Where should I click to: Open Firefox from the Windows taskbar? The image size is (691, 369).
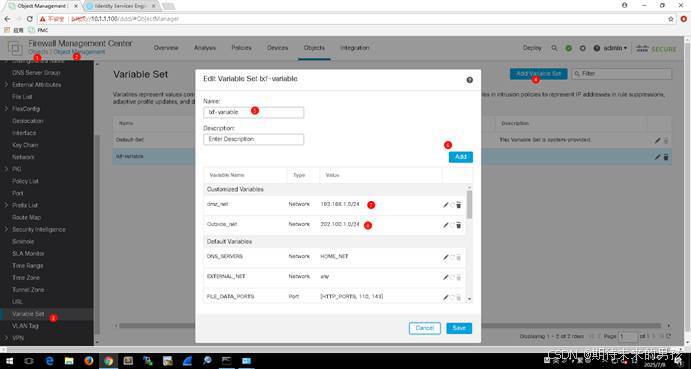(89, 361)
